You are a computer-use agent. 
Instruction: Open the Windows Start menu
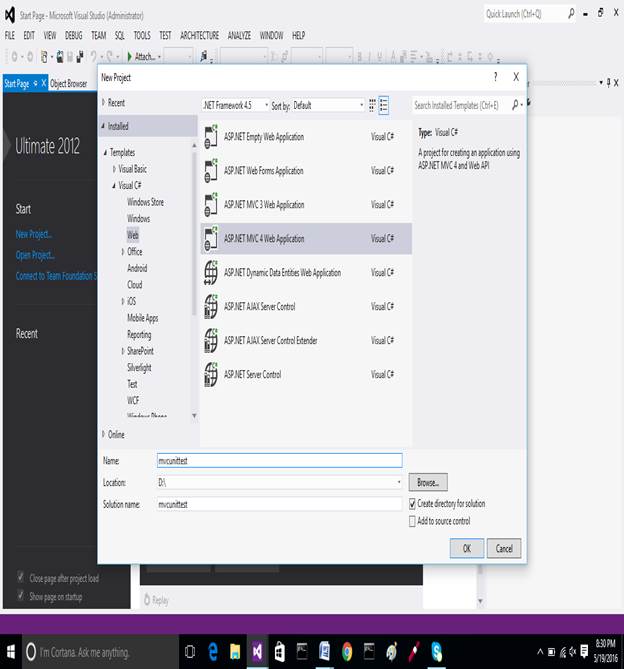point(11,652)
